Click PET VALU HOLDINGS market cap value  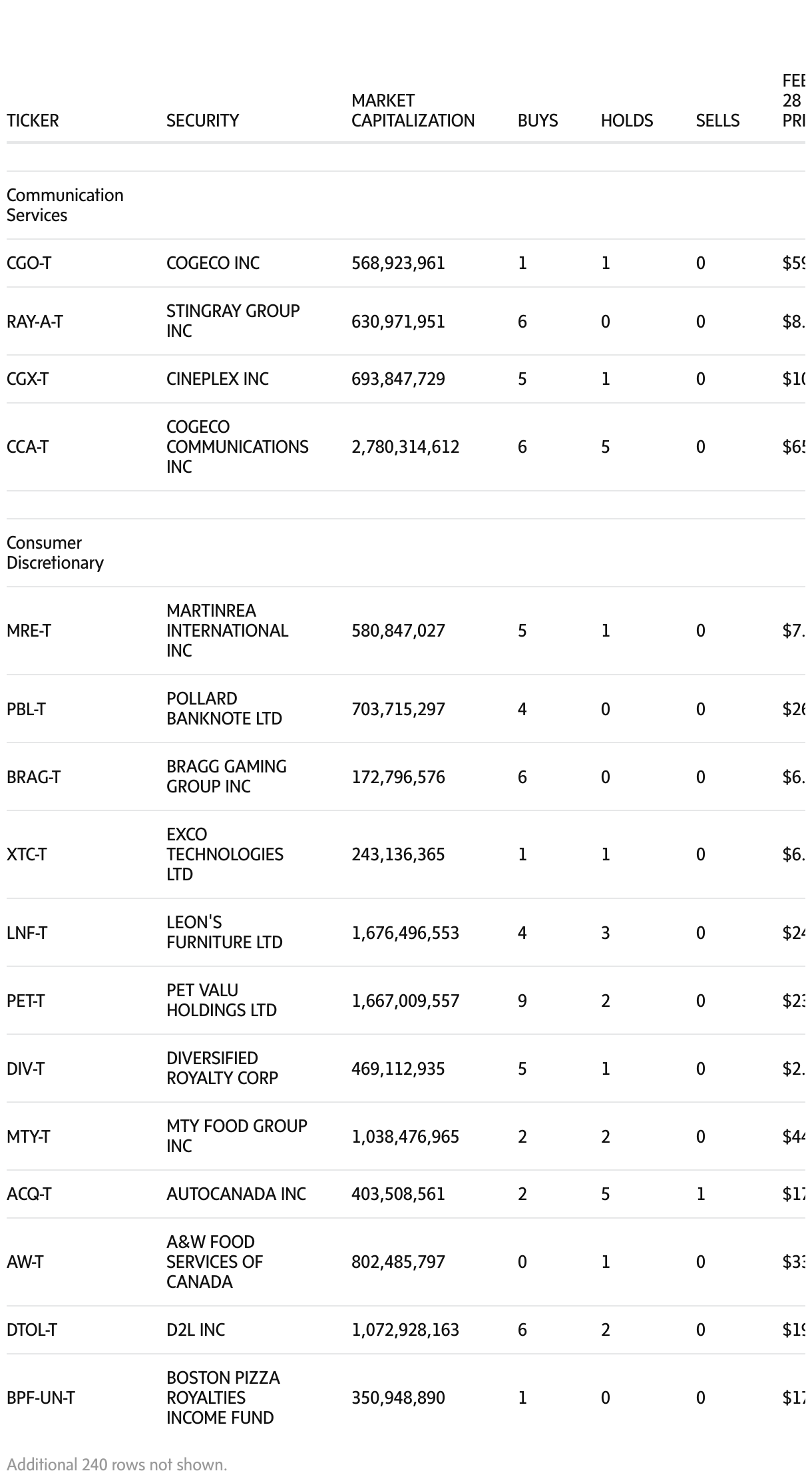tap(405, 1001)
